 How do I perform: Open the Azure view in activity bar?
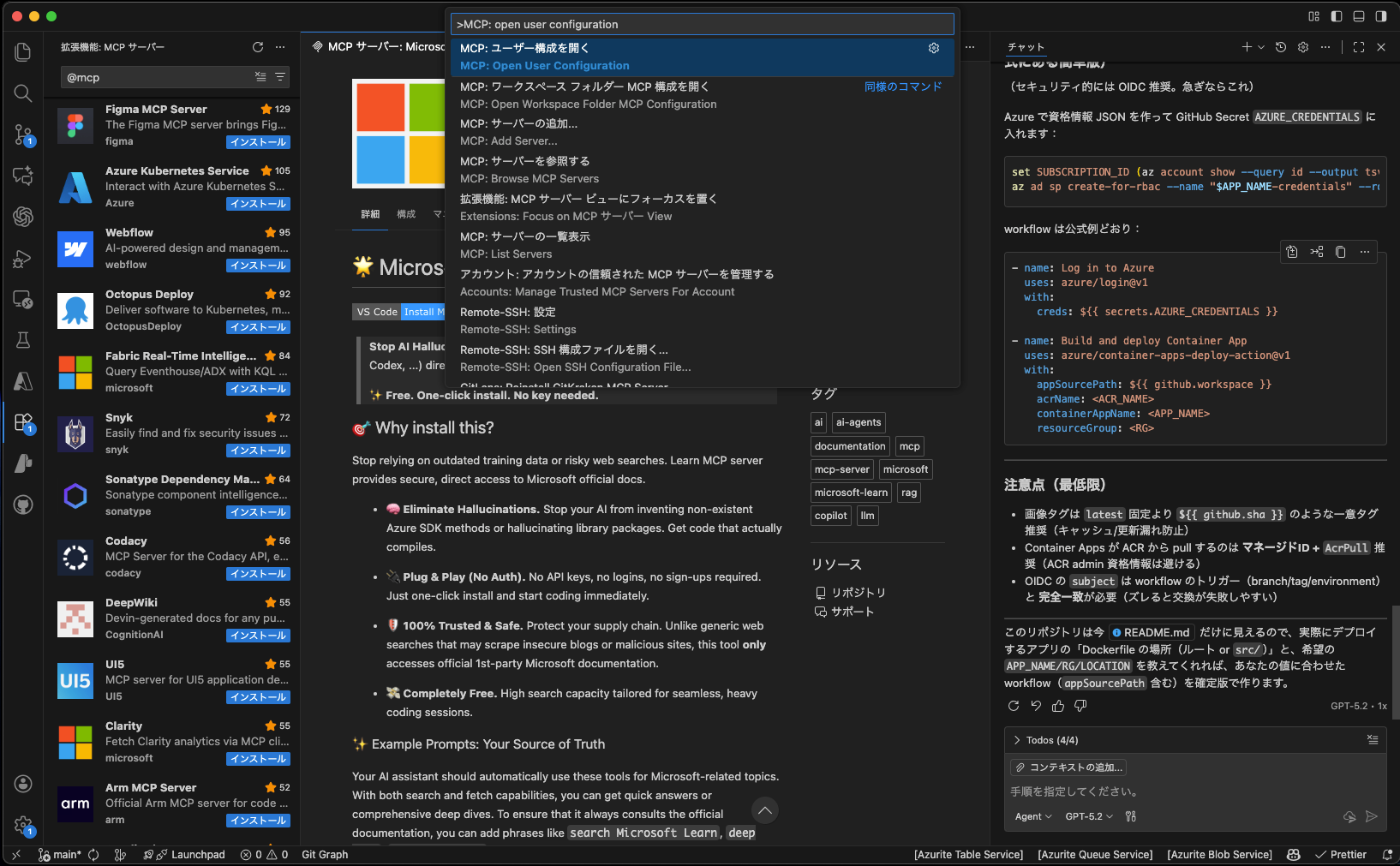pos(22,381)
